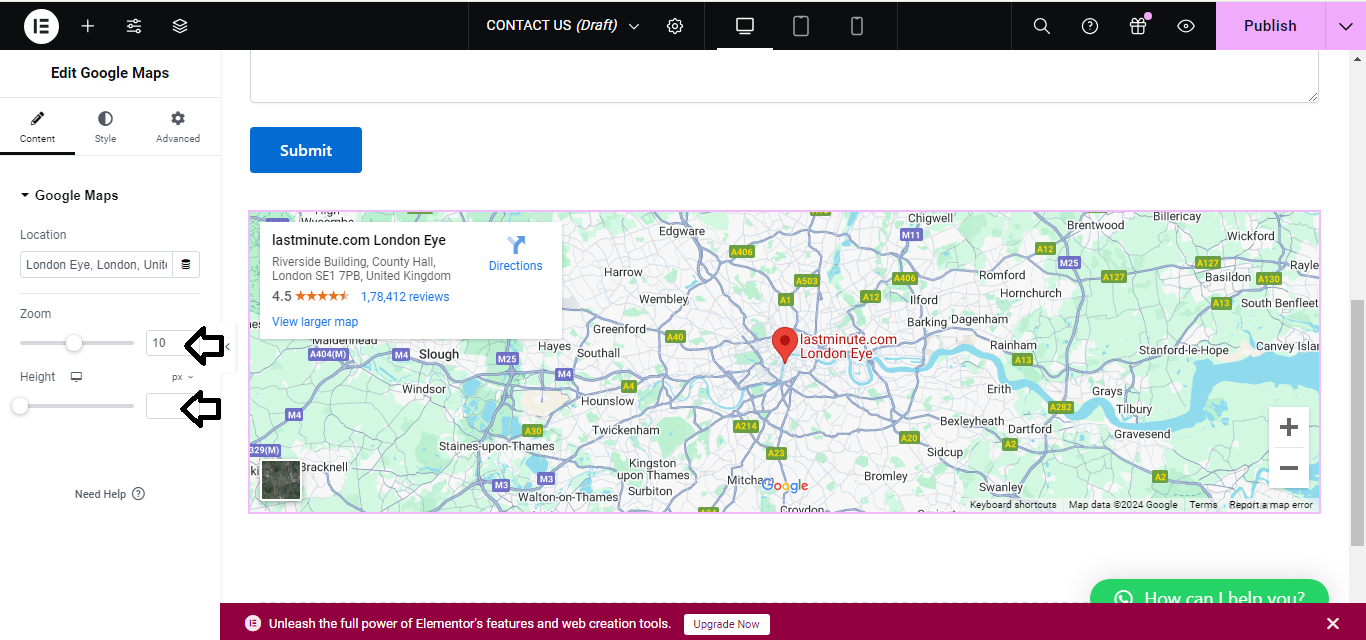Open the Finder search icon
The width and height of the screenshot is (1366, 640).
tap(1041, 26)
